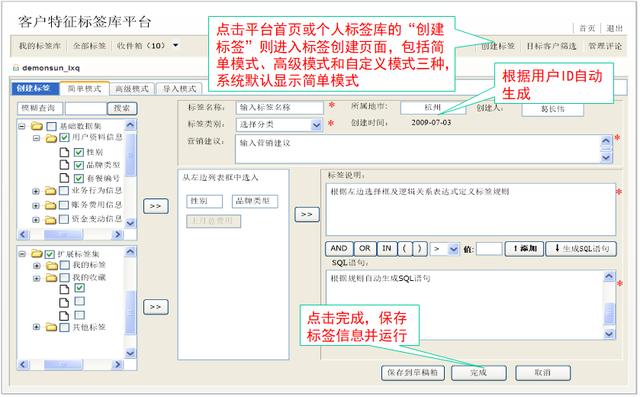Screen dimensions: 640x397
Task: Click the 账务费用信息 folder icon
Action: click(x=50, y=205)
